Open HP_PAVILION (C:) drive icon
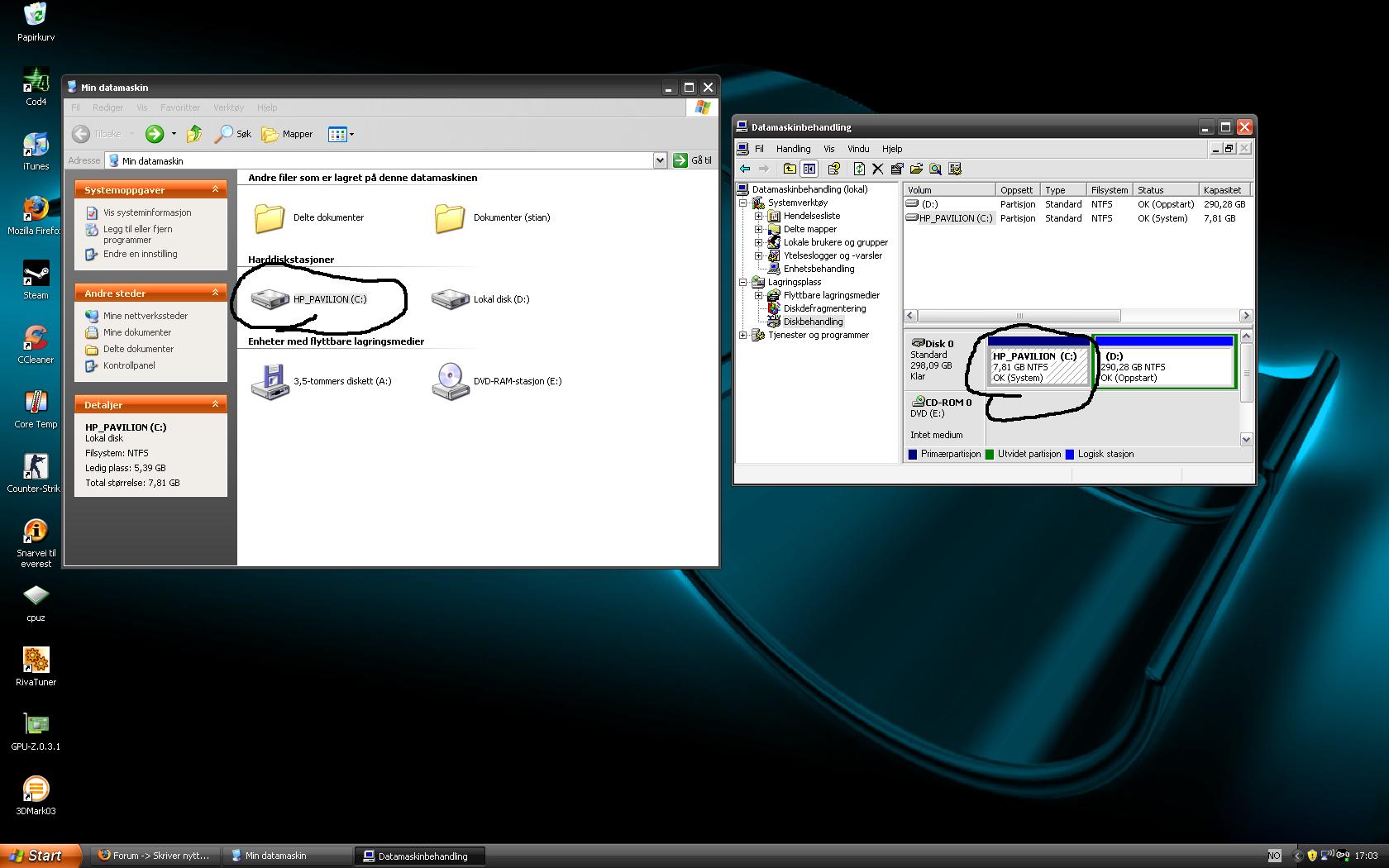This screenshot has width=1389, height=868. click(x=270, y=298)
